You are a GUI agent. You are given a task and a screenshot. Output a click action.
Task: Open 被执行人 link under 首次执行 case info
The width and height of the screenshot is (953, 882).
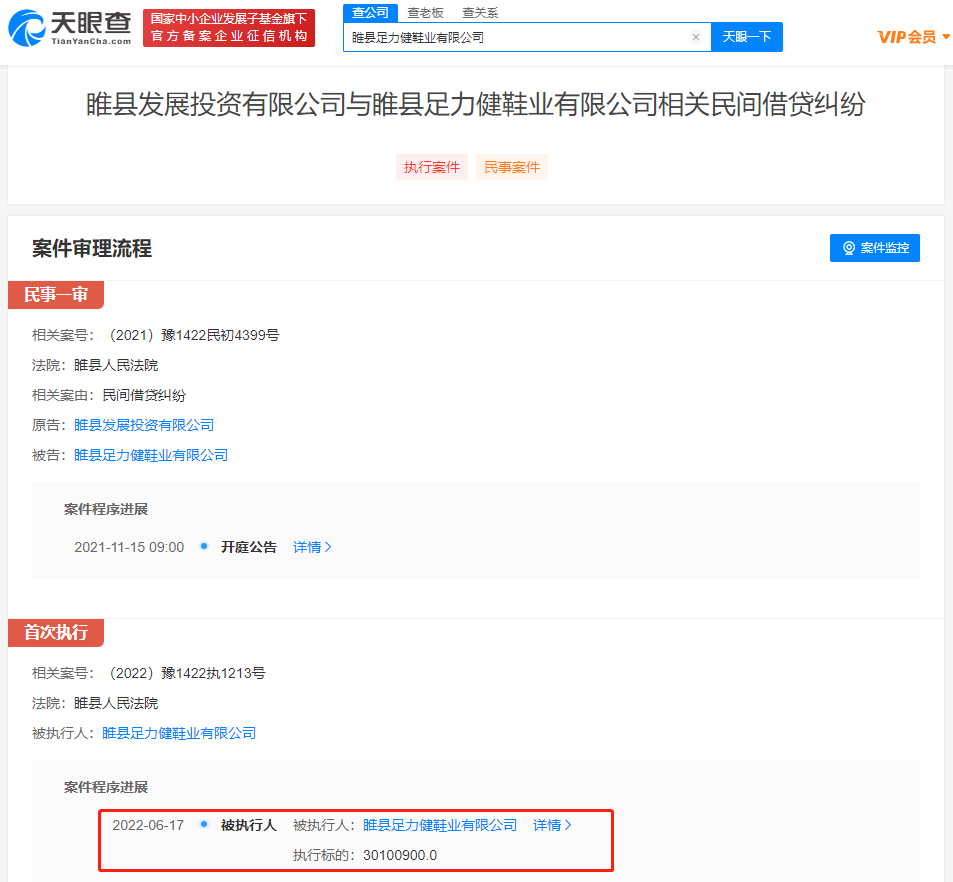(x=179, y=733)
